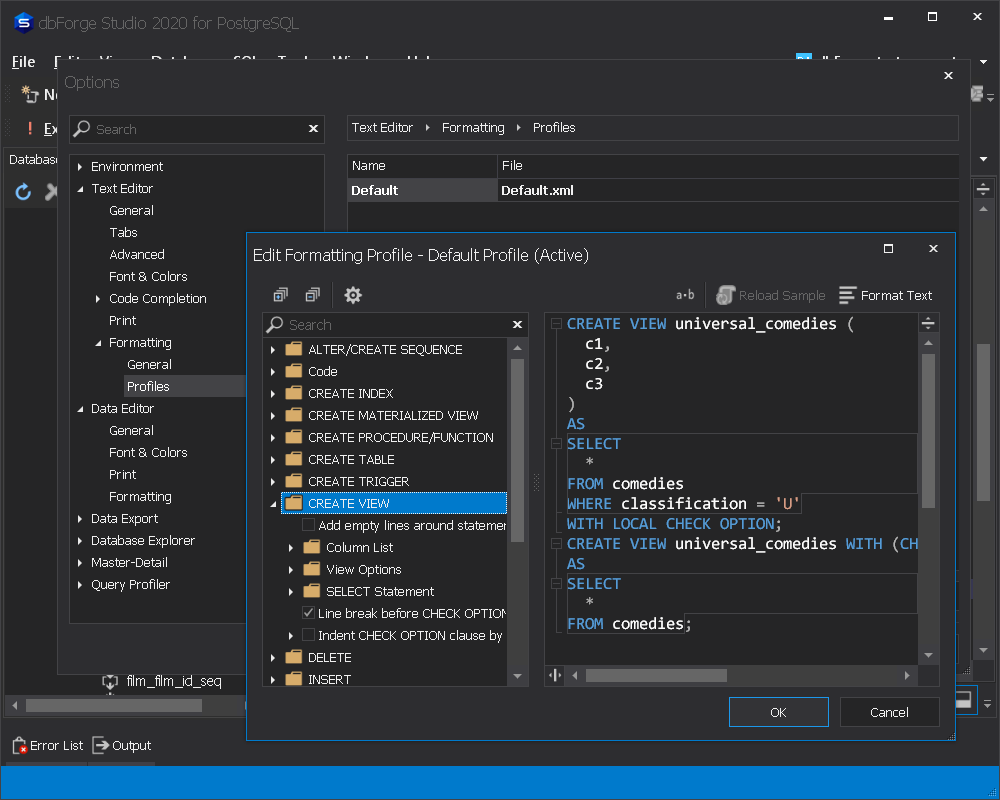Click the View Options folder icon
The height and width of the screenshot is (800, 1000).
(x=311, y=569)
